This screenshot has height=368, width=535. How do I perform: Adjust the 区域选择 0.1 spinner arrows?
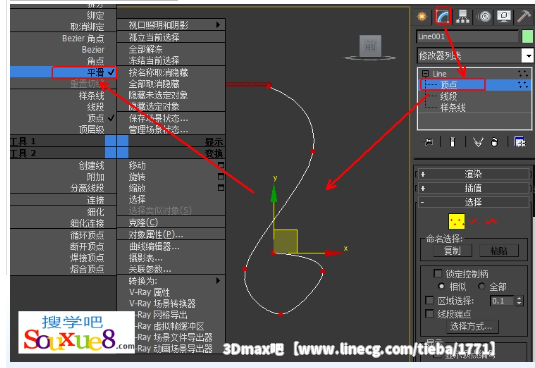tap(519, 301)
